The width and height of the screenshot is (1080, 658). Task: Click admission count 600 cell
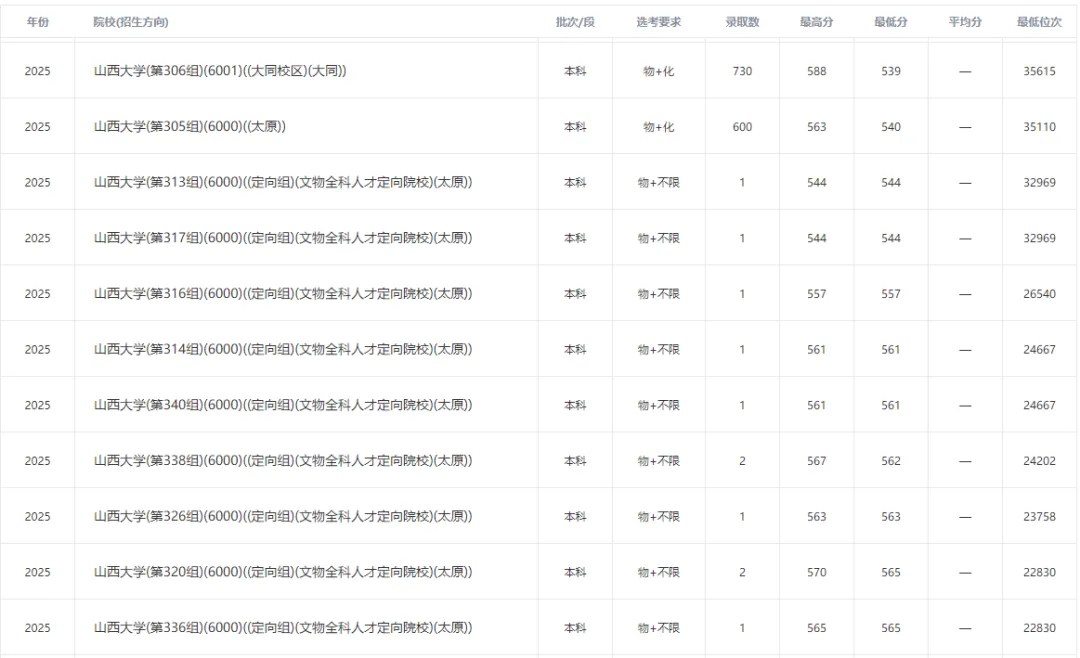742,127
